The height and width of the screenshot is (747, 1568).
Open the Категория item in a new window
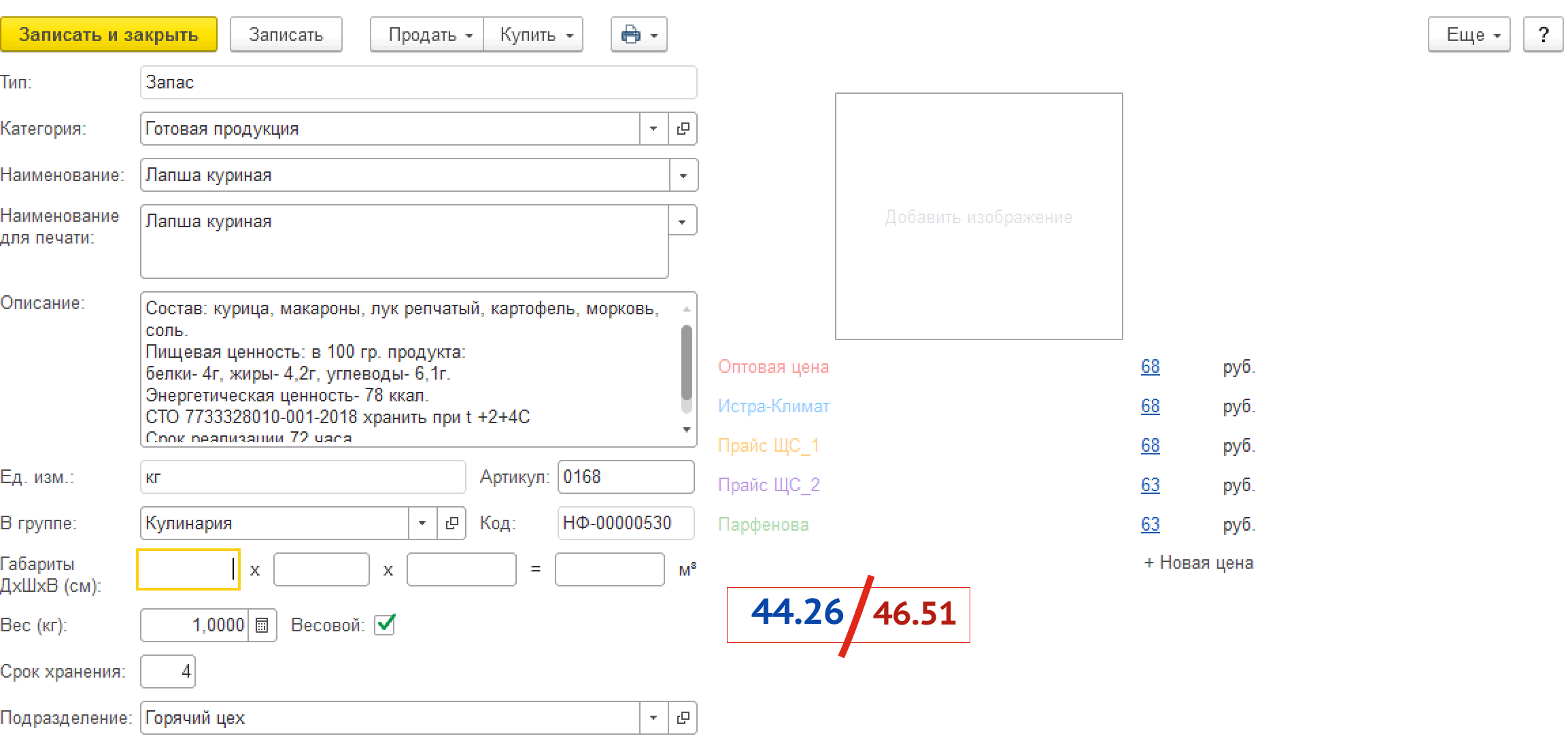(683, 129)
